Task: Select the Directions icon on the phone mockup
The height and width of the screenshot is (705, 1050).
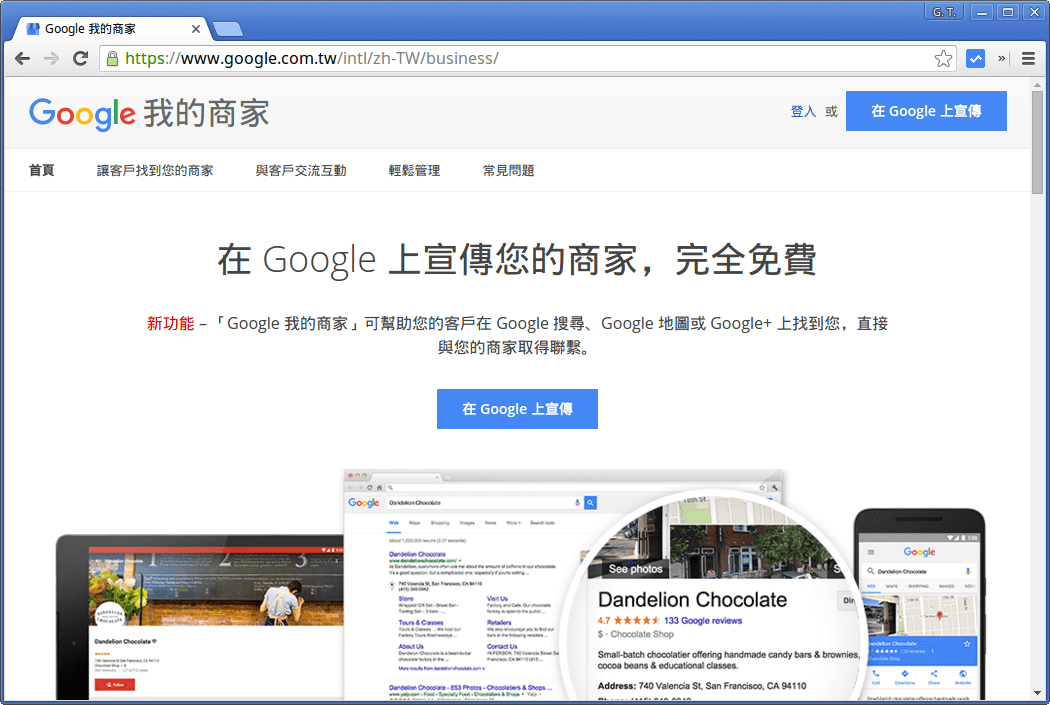Action: coord(904,674)
